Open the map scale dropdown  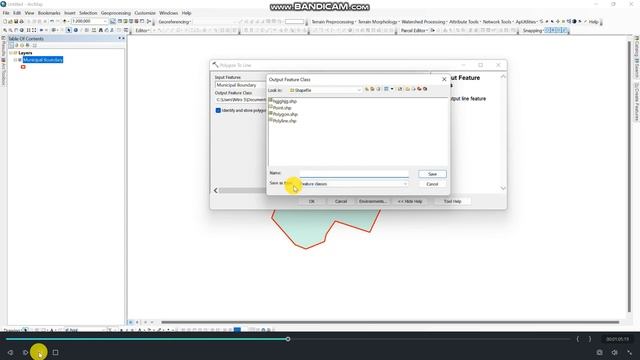tap(105, 21)
